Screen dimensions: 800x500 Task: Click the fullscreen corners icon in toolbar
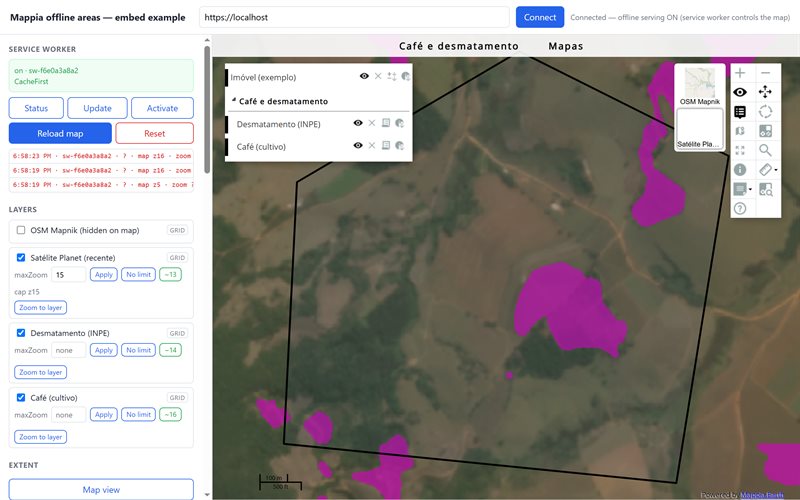tap(740, 150)
